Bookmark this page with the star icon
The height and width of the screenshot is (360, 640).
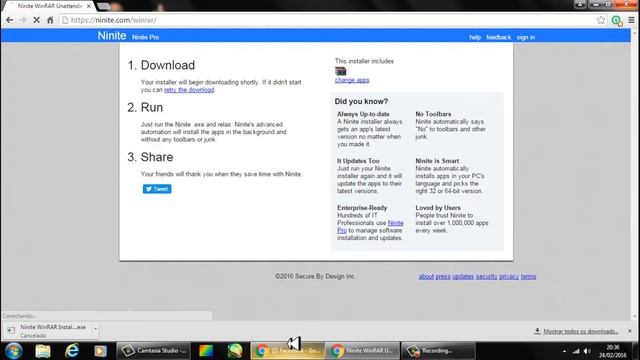point(601,20)
